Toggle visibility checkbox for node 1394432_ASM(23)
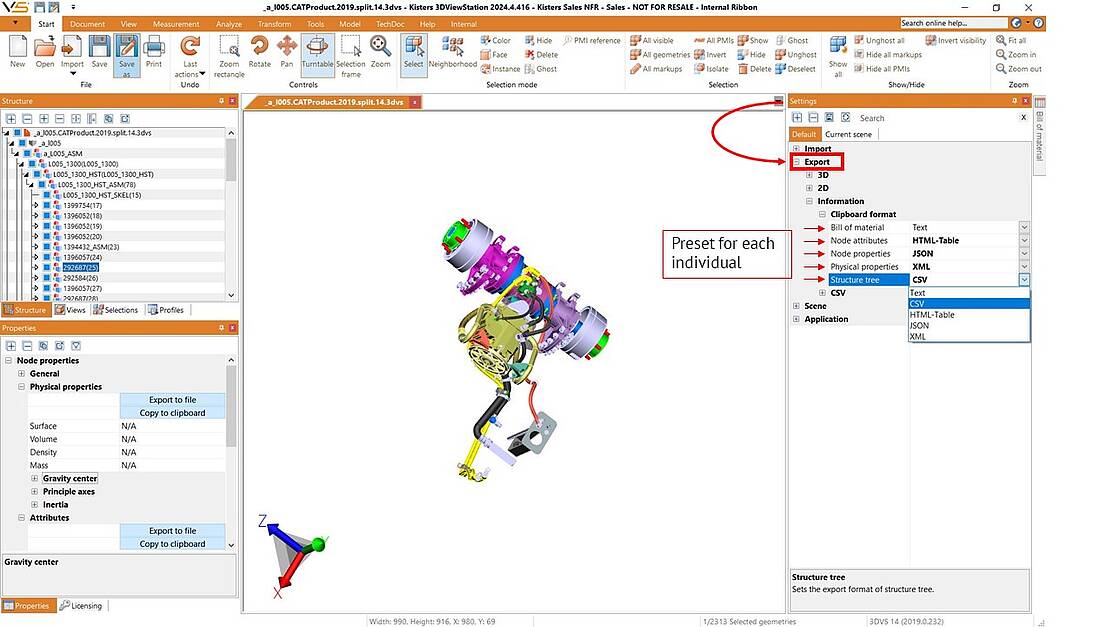 46,247
